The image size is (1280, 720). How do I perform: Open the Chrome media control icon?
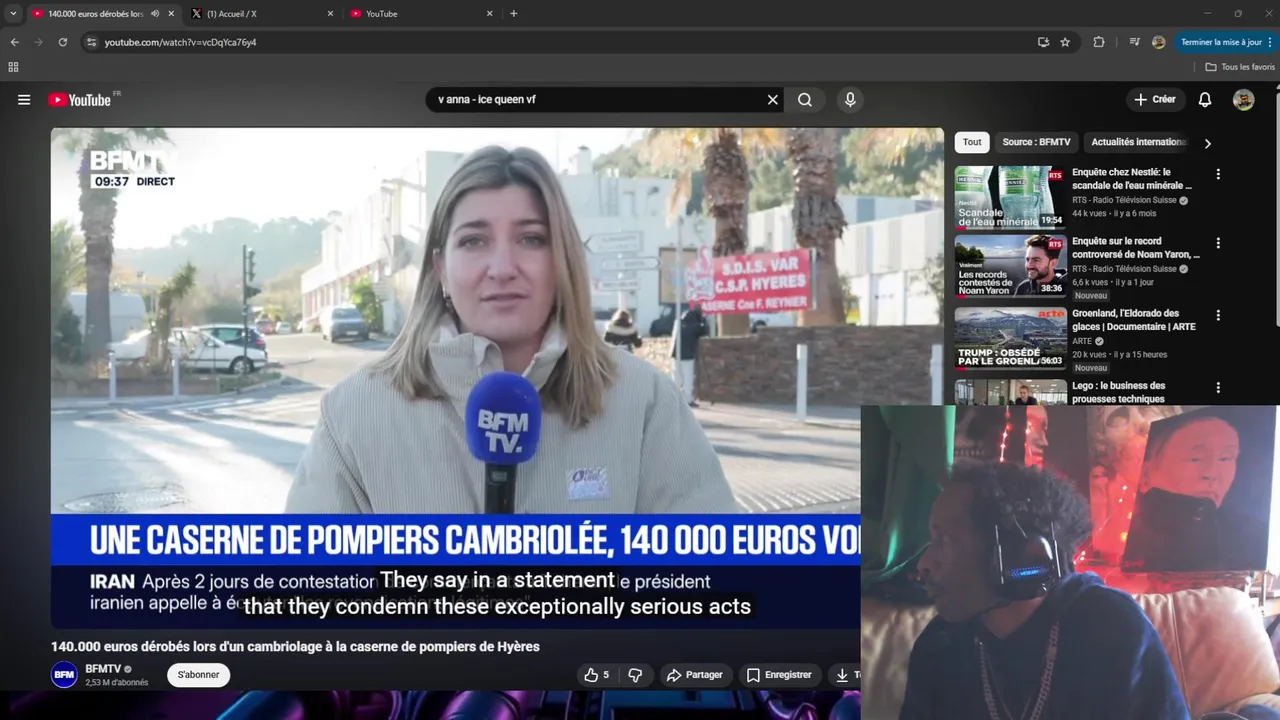click(x=1134, y=42)
